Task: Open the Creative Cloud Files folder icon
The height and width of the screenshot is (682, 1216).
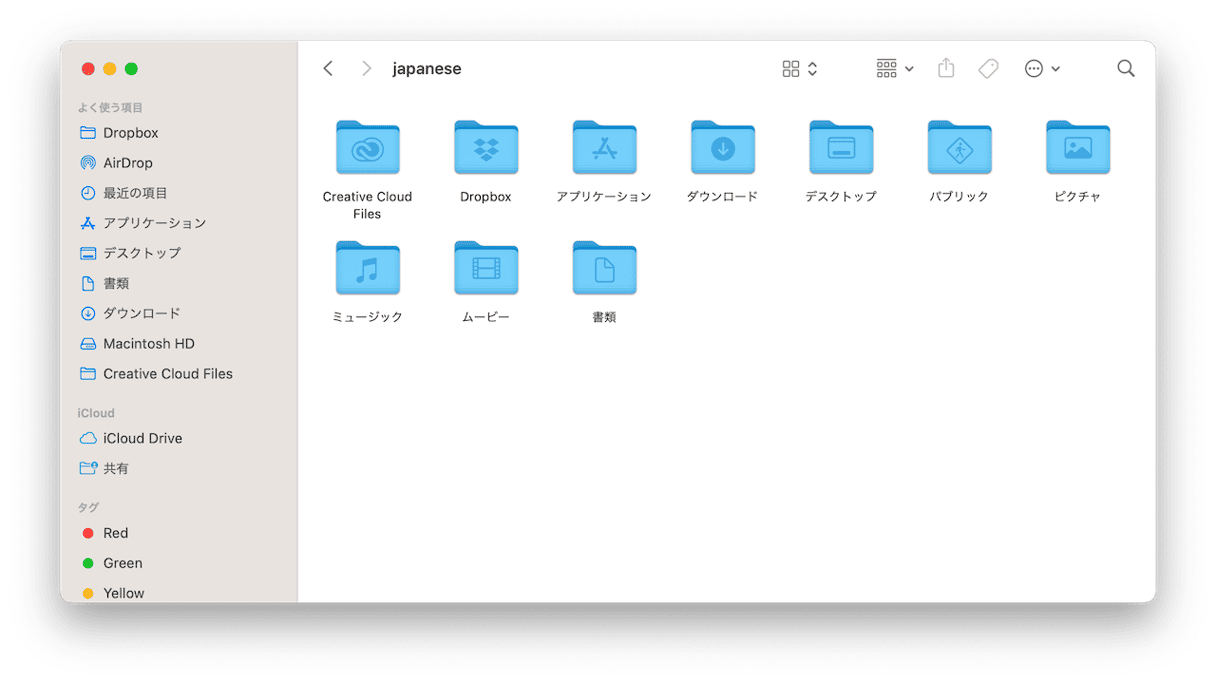Action: coord(367,147)
